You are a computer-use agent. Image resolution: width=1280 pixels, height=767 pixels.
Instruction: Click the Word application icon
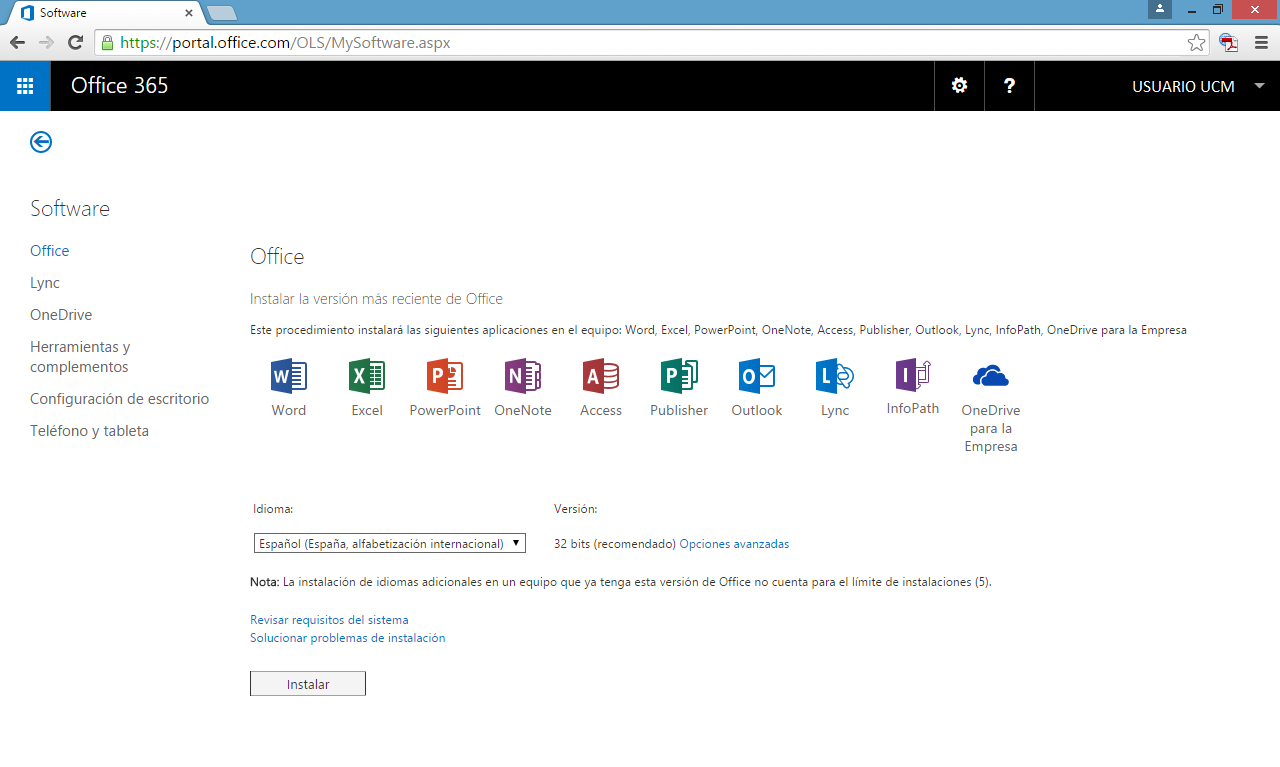click(x=289, y=377)
